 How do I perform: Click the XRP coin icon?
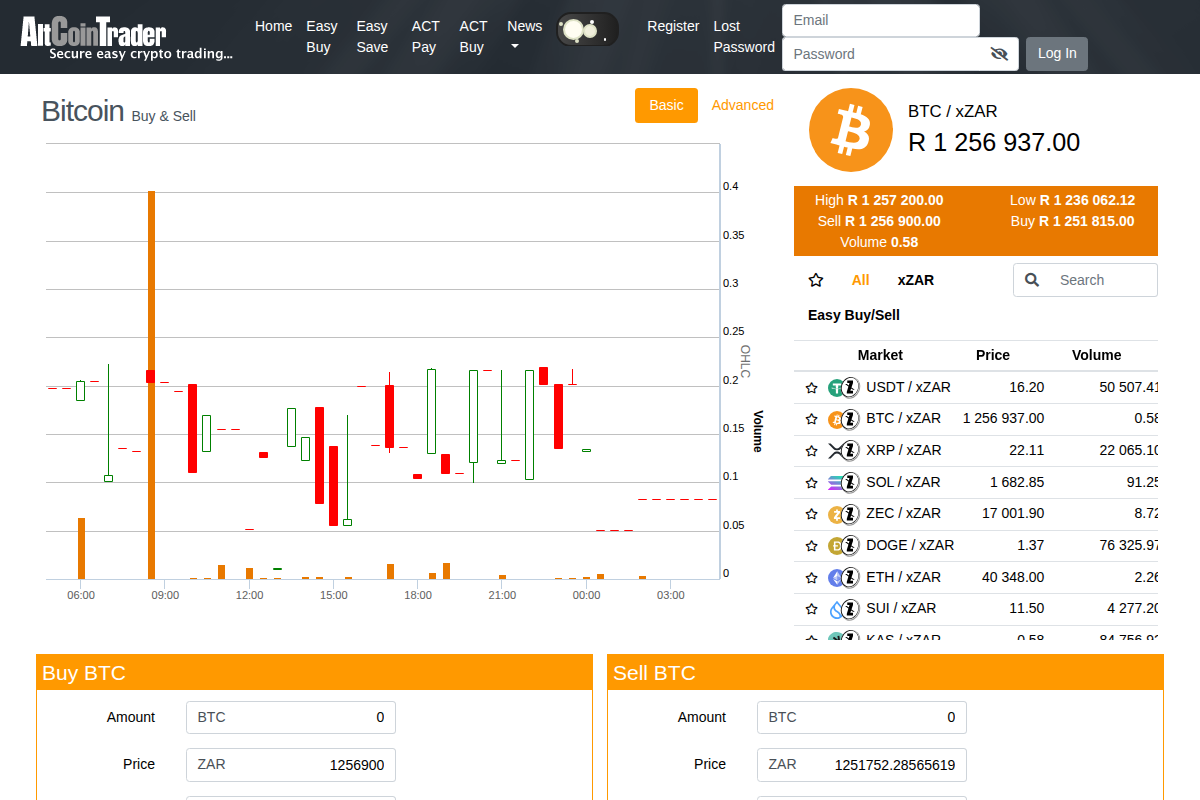click(x=837, y=451)
